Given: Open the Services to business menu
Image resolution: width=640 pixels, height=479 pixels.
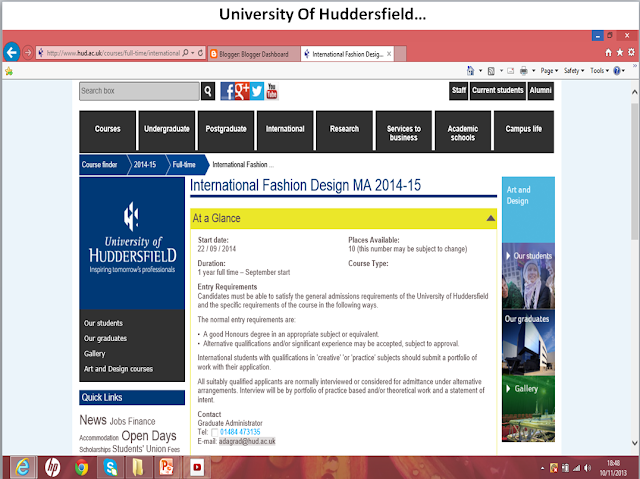Looking at the screenshot, I should [404, 131].
